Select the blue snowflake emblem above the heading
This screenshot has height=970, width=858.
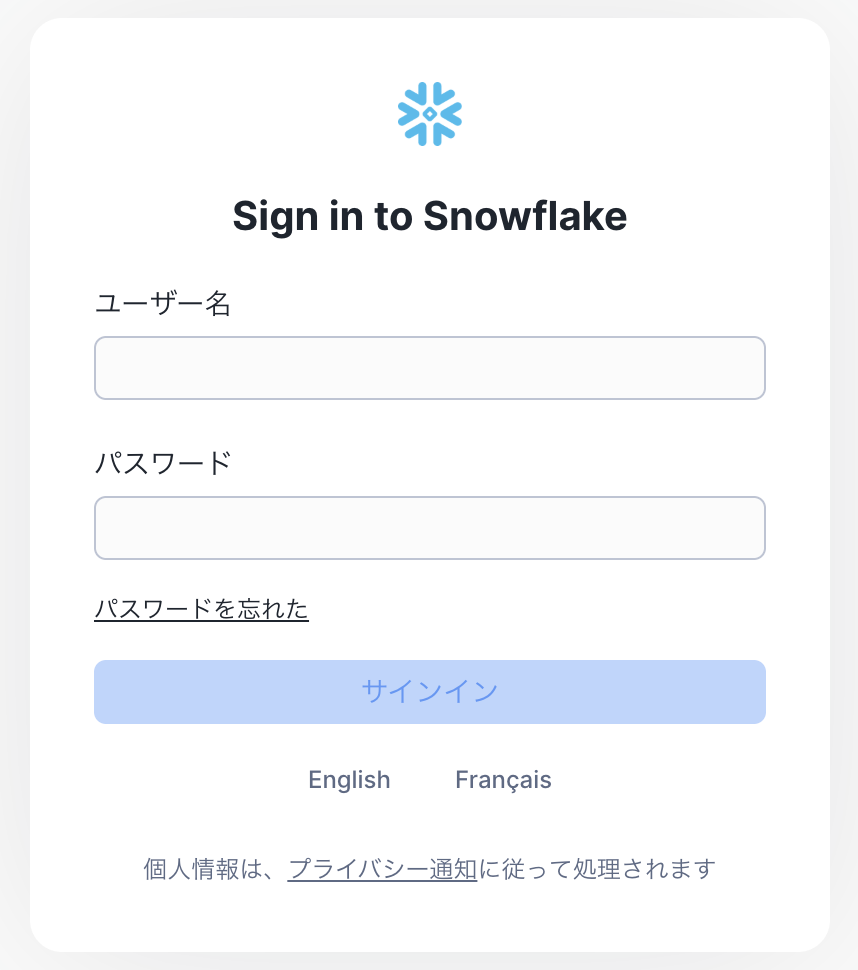click(x=429, y=114)
